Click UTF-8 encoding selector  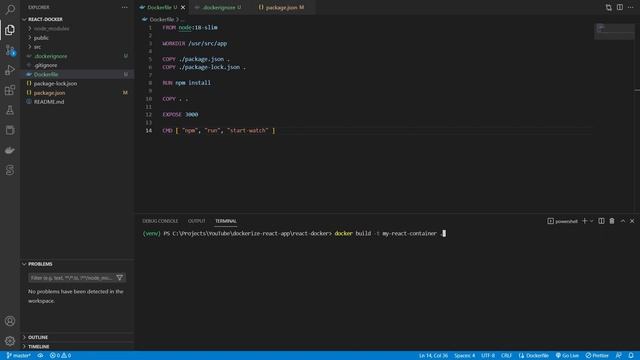[488, 356]
